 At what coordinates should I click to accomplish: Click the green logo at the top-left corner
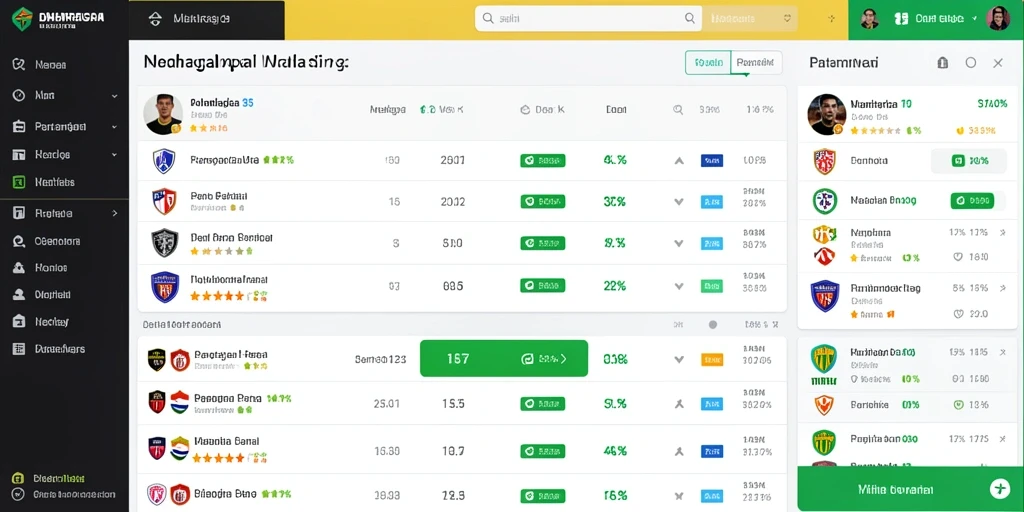22,19
